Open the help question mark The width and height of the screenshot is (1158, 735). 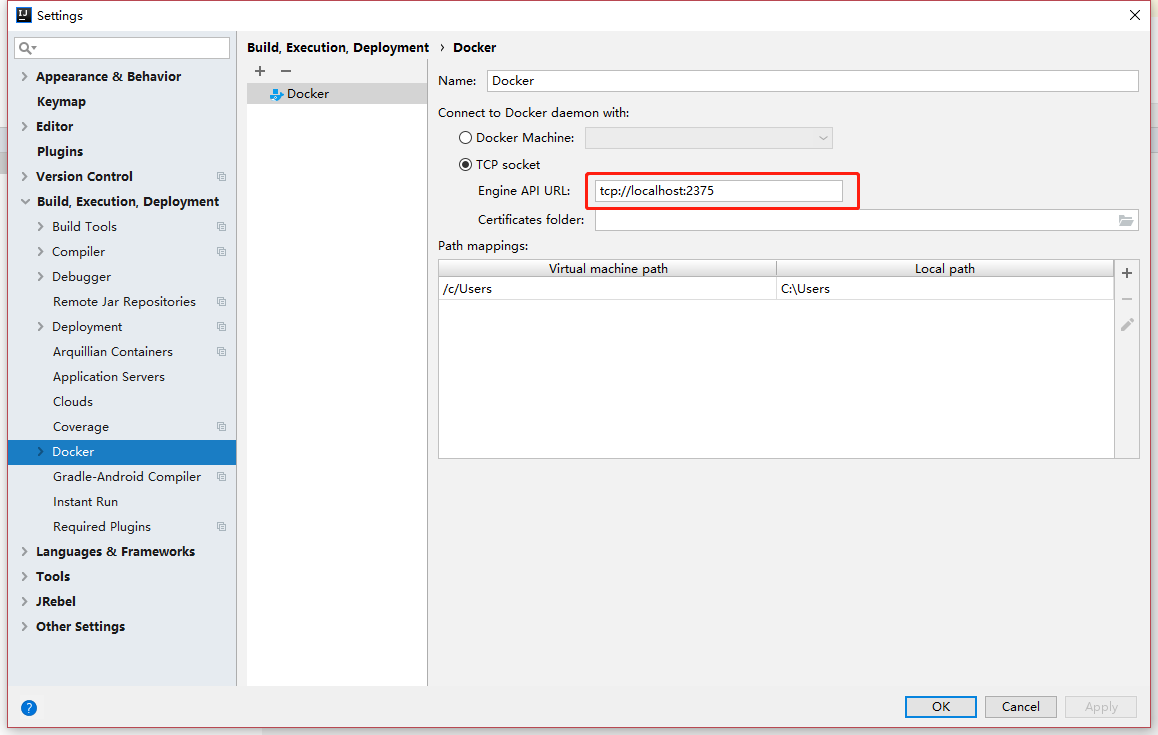point(29,708)
